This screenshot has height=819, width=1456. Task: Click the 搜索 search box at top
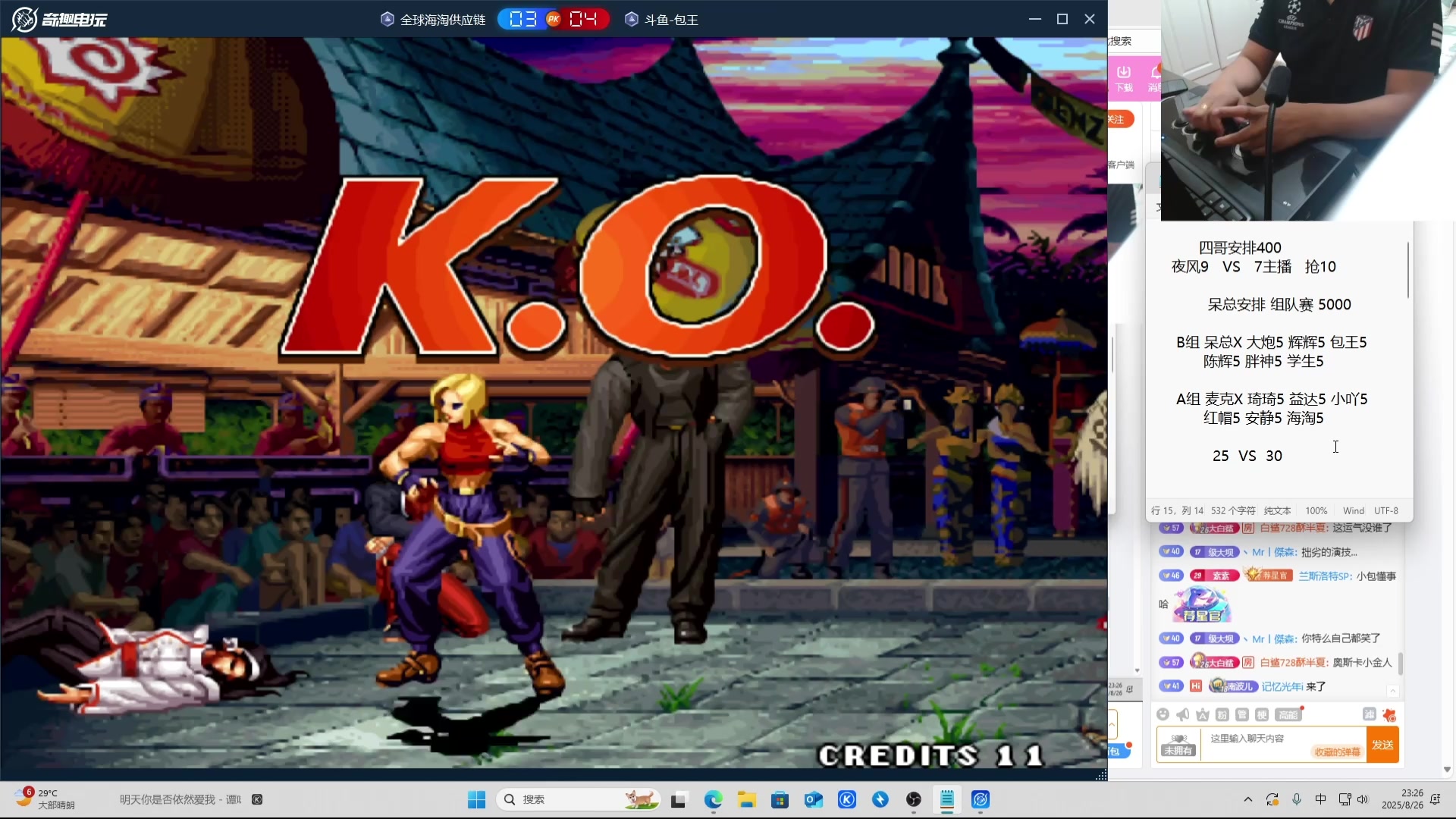pyautogui.click(x=1134, y=41)
